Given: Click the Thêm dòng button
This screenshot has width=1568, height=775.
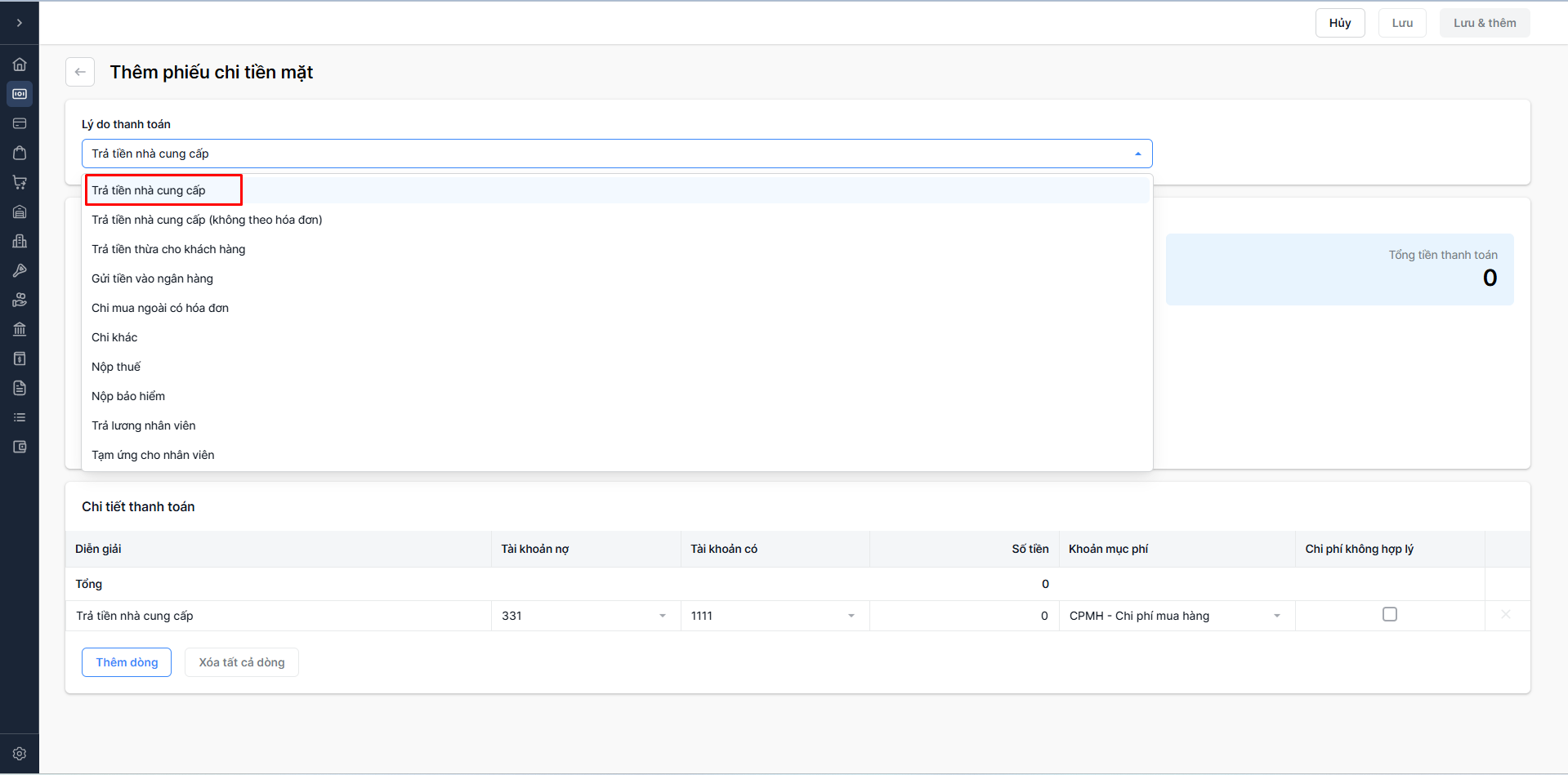Looking at the screenshot, I should [x=127, y=662].
